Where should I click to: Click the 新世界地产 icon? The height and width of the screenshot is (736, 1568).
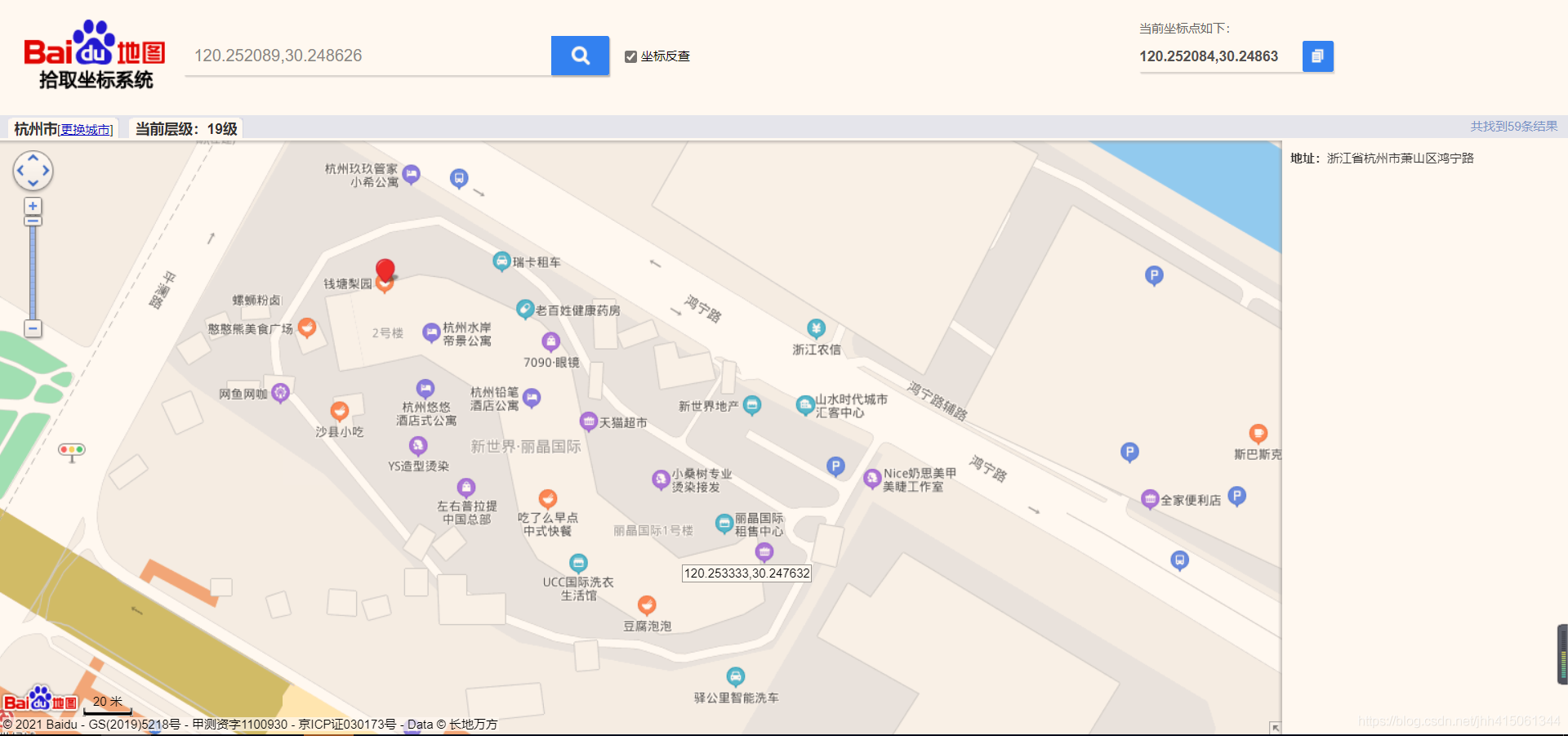(x=752, y=405)
